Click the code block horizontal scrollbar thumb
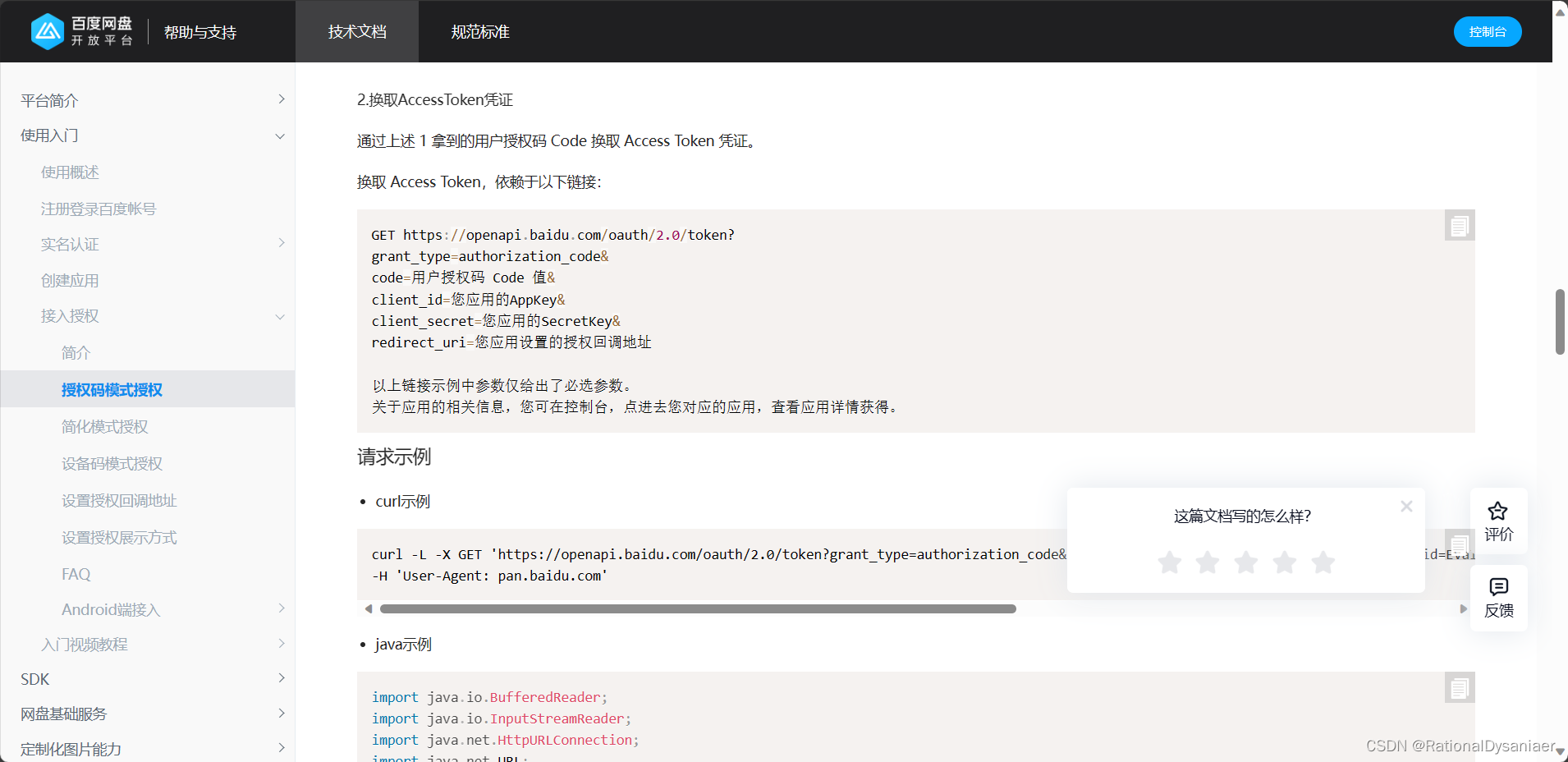 click(x=698, y=608)
